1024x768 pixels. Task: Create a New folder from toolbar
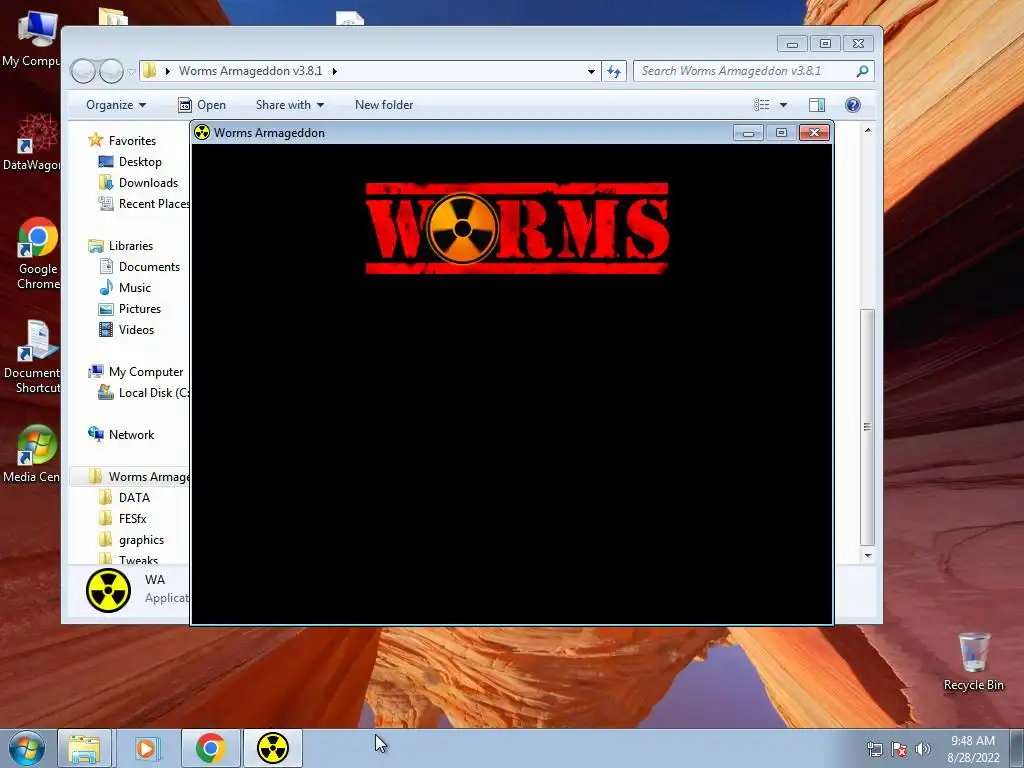pyautogui.click(x=384, y=104)
